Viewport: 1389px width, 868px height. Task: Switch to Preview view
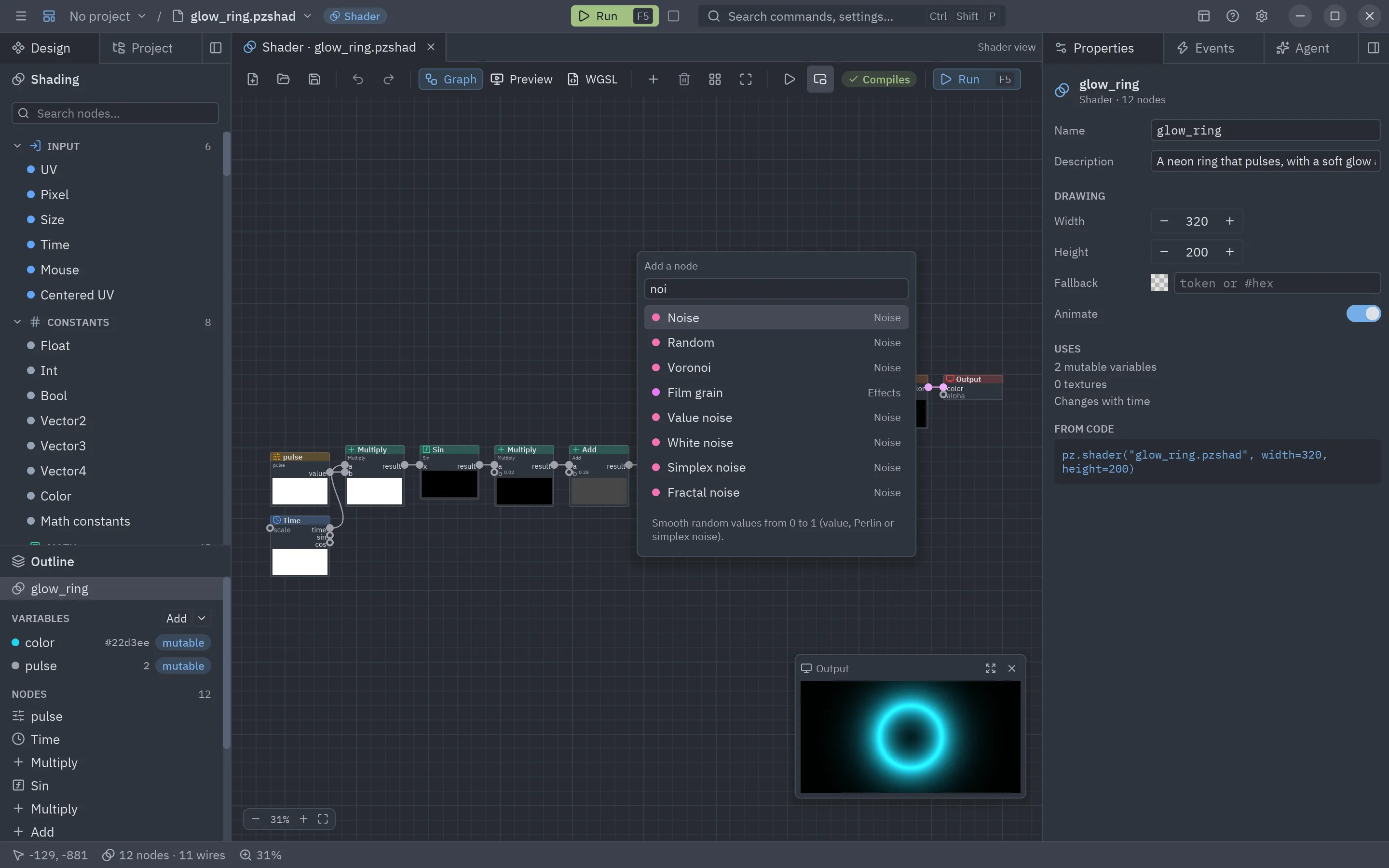pyautogui.click(x=522, y=79)
